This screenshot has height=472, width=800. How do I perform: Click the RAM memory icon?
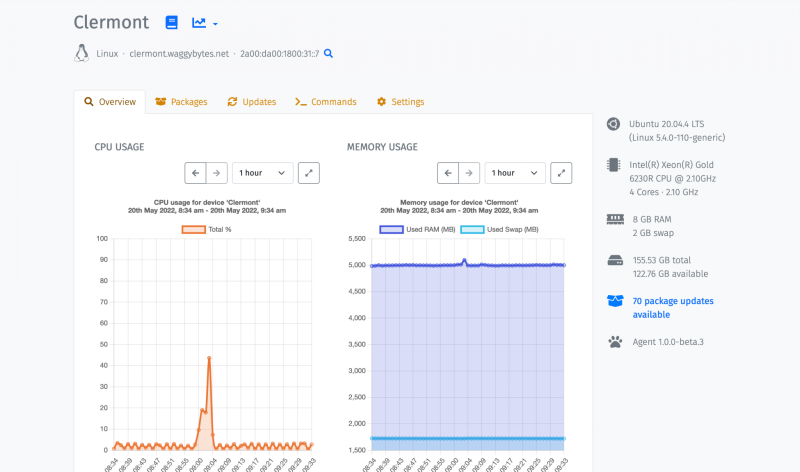(x=615, y=219)
